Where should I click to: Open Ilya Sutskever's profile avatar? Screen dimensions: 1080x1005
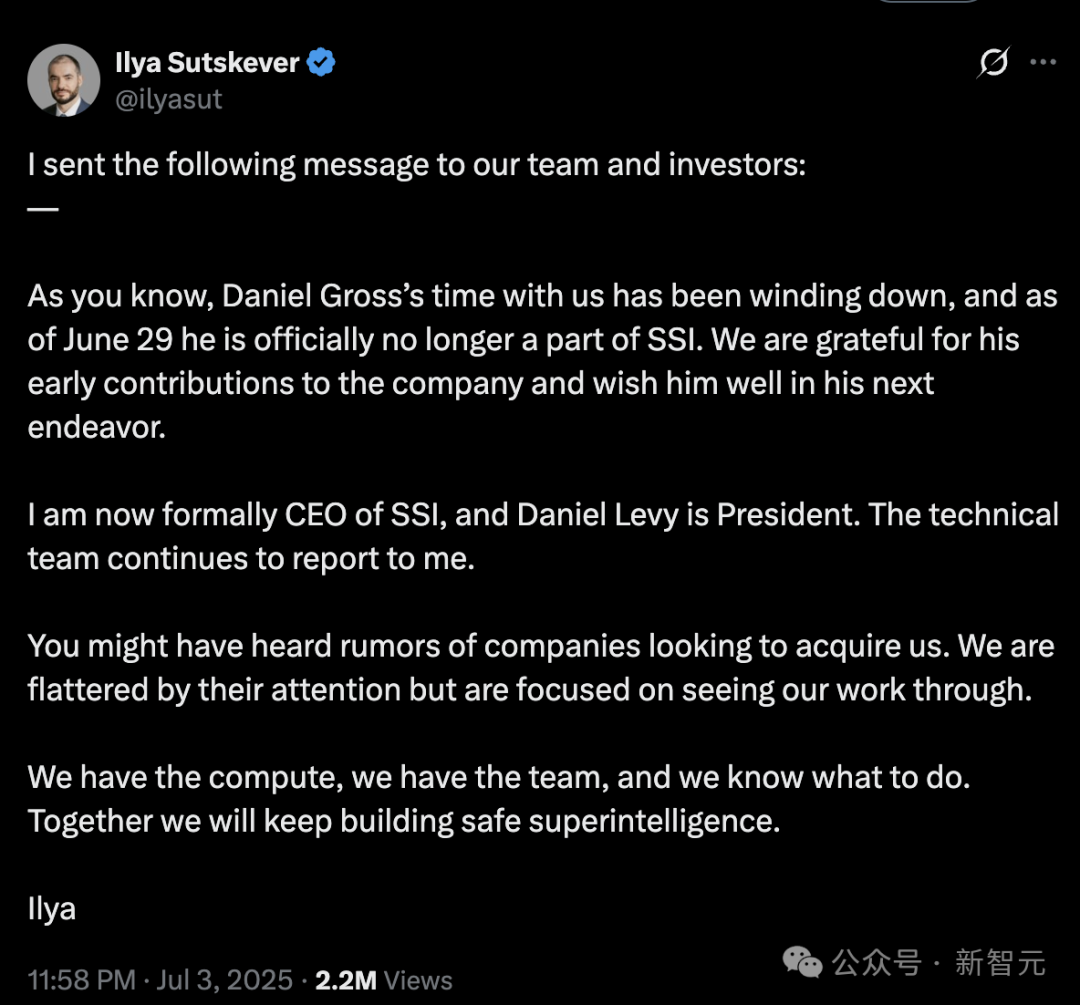point(64,80)
